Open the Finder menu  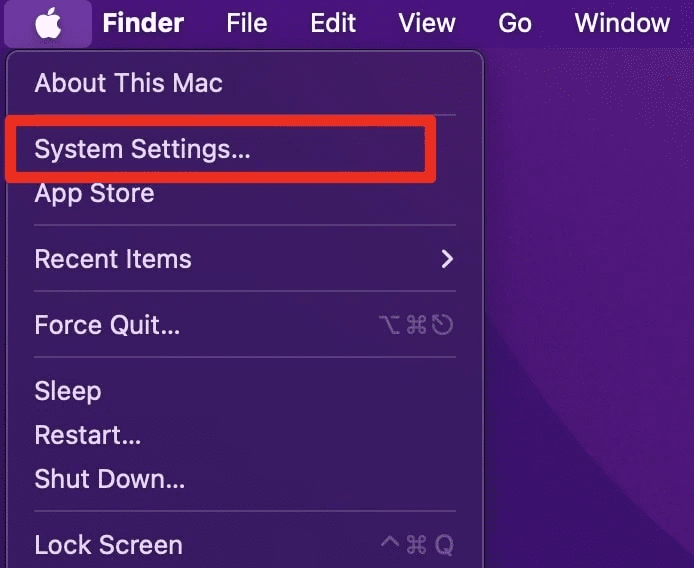pyautogui.click(x=143, y=23)
